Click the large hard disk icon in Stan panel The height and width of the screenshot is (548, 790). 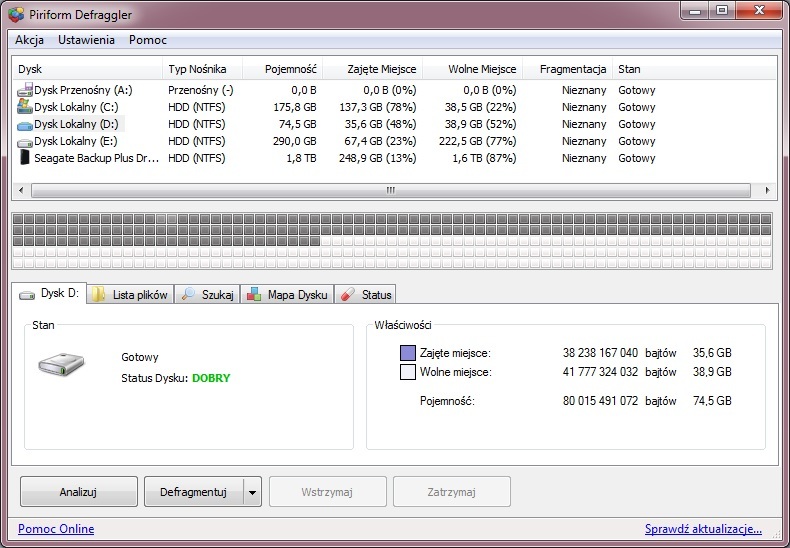point(61,364)
